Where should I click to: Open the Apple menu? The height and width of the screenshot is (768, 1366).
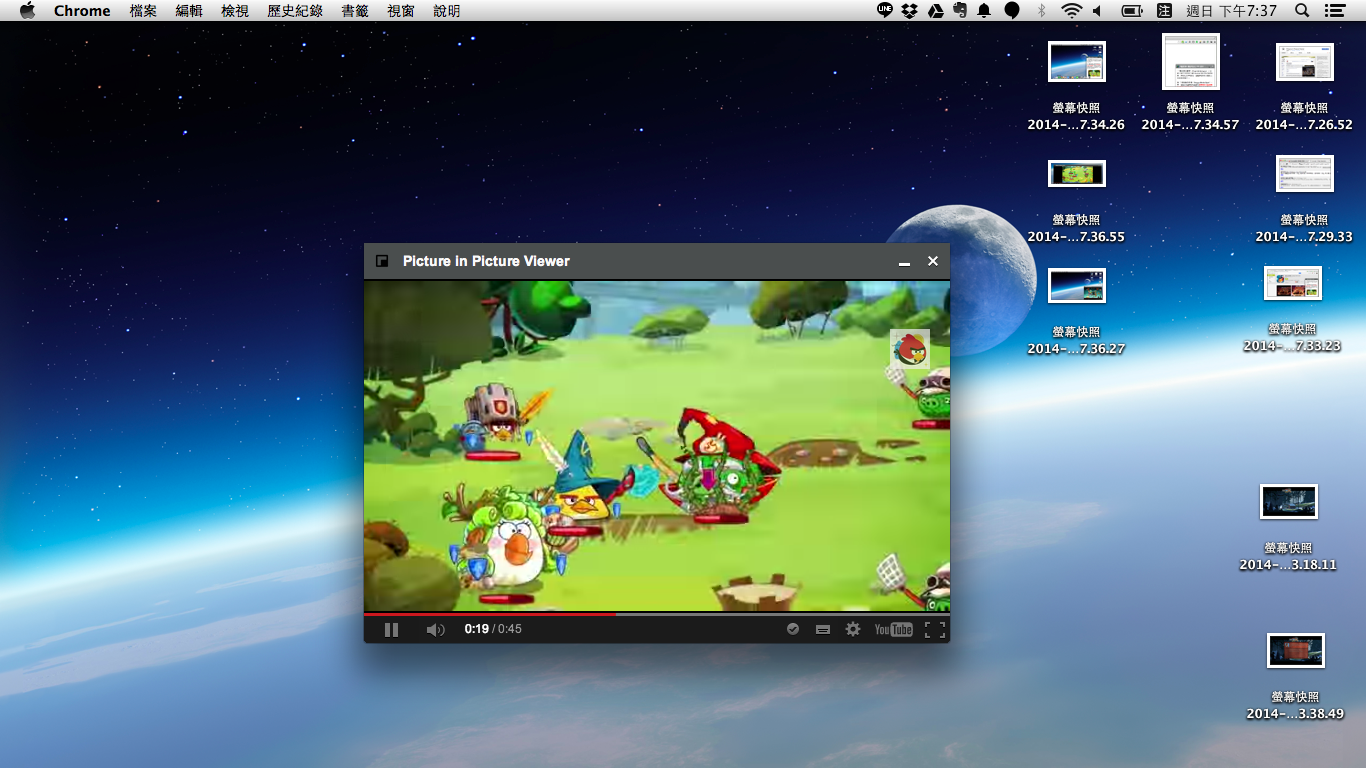[x=27, y=11]
